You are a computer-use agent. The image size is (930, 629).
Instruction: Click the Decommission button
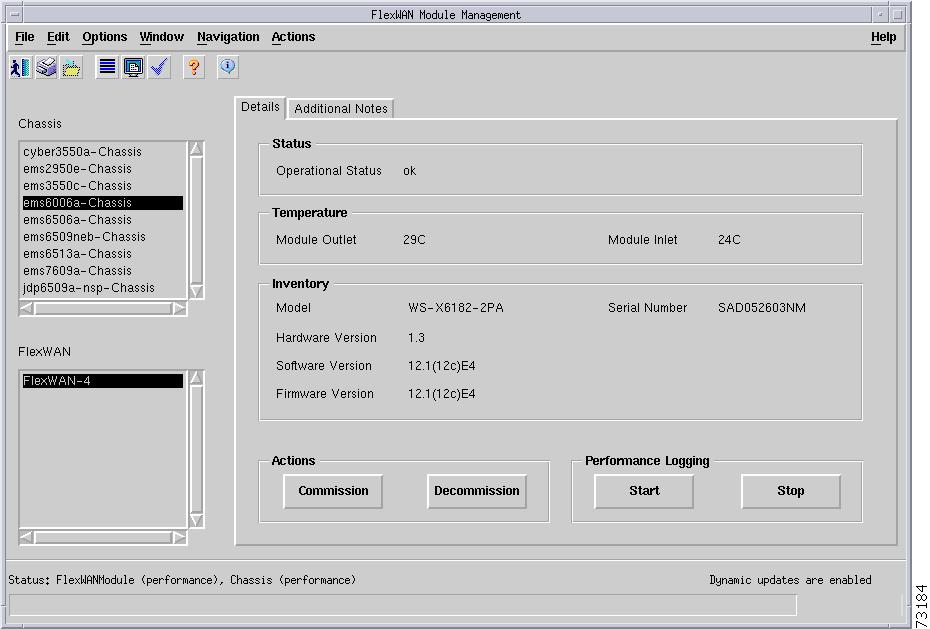click(x=476, y=491)
